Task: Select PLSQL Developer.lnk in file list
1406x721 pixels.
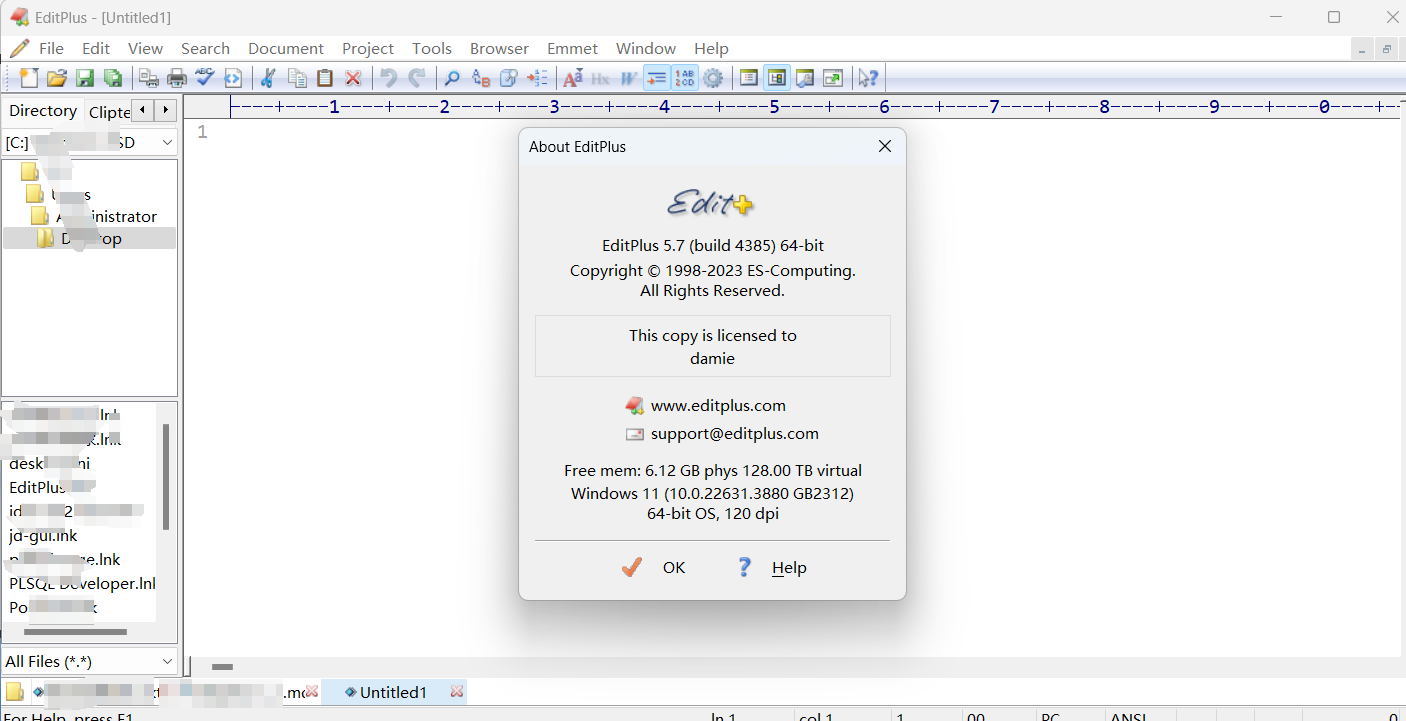Action: [82, 583]
